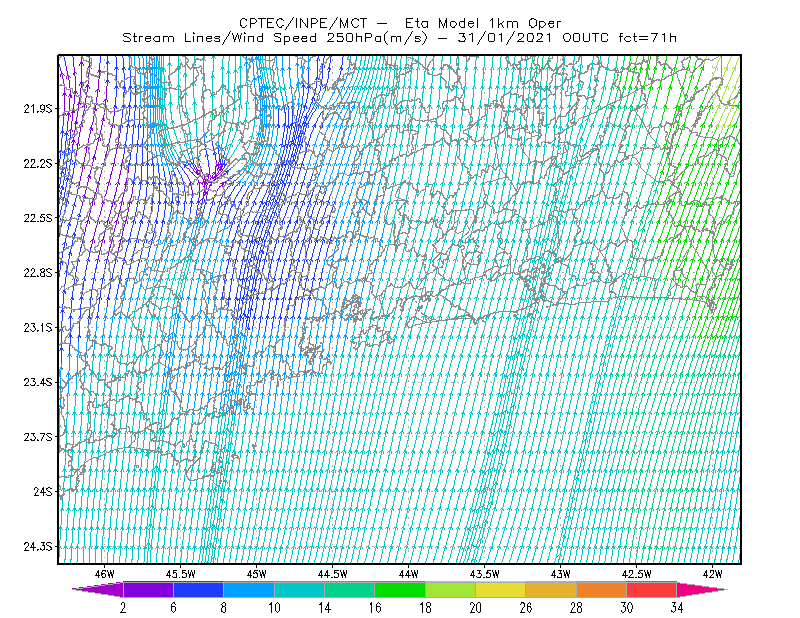Click the longitude label '43W'

pyautogui.click(x=561, y=574)
